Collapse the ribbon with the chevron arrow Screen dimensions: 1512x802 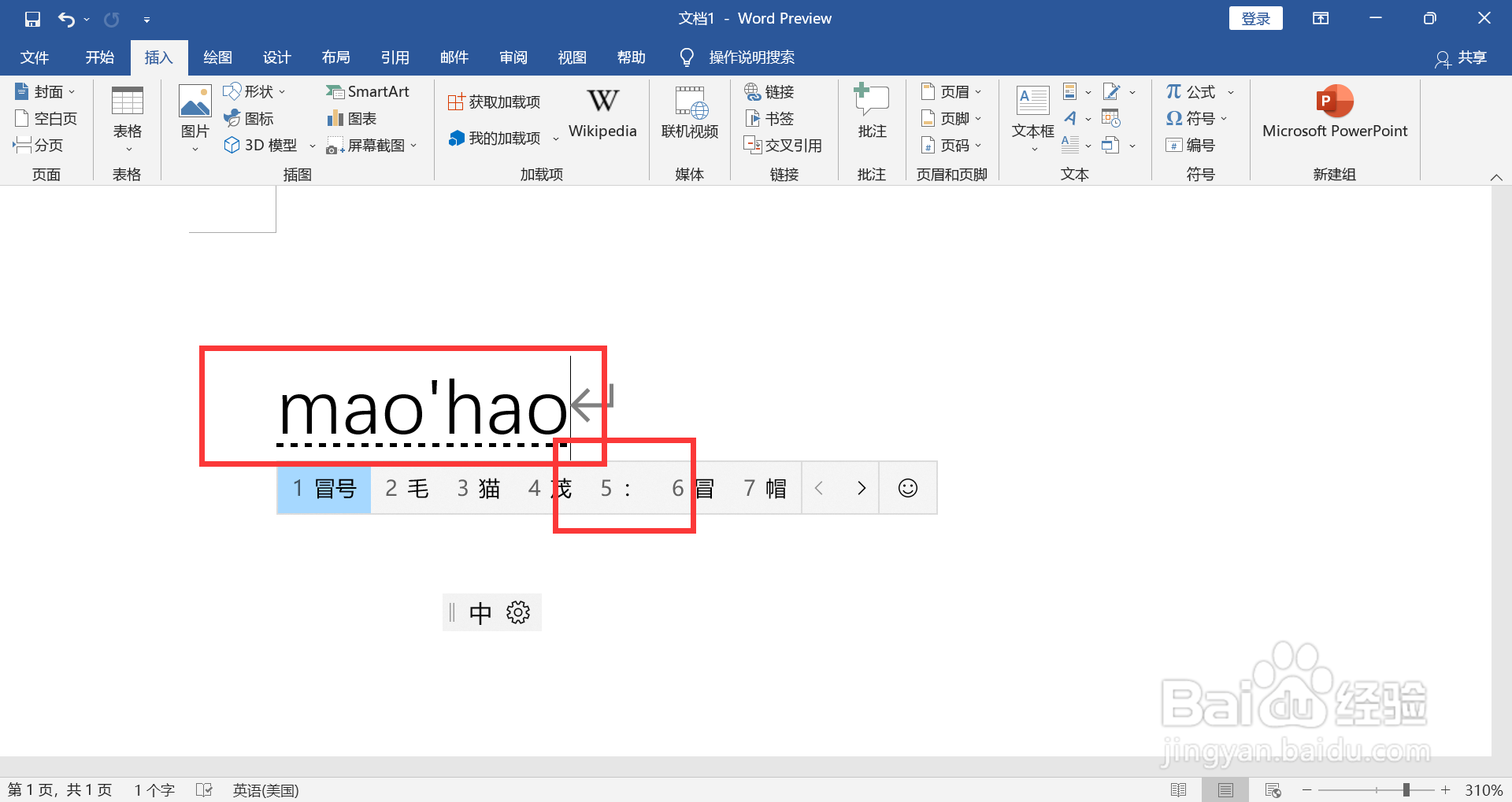pos(1496,176)
